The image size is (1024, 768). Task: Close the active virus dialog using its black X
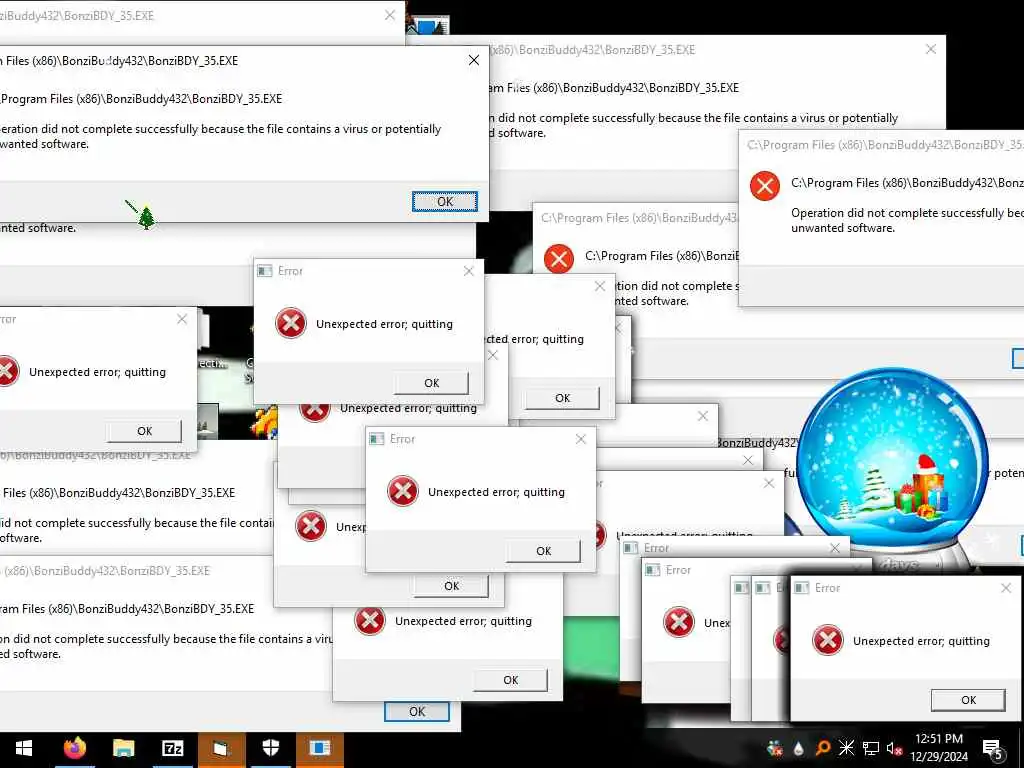tap(474, 60)
